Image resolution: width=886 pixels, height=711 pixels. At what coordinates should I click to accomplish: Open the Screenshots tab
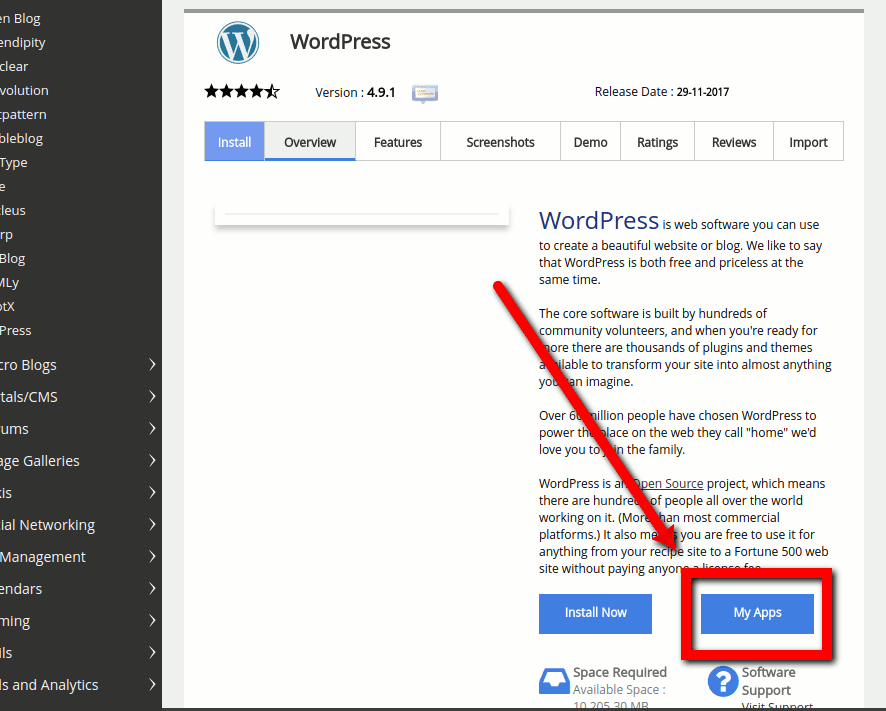point(500,142)
